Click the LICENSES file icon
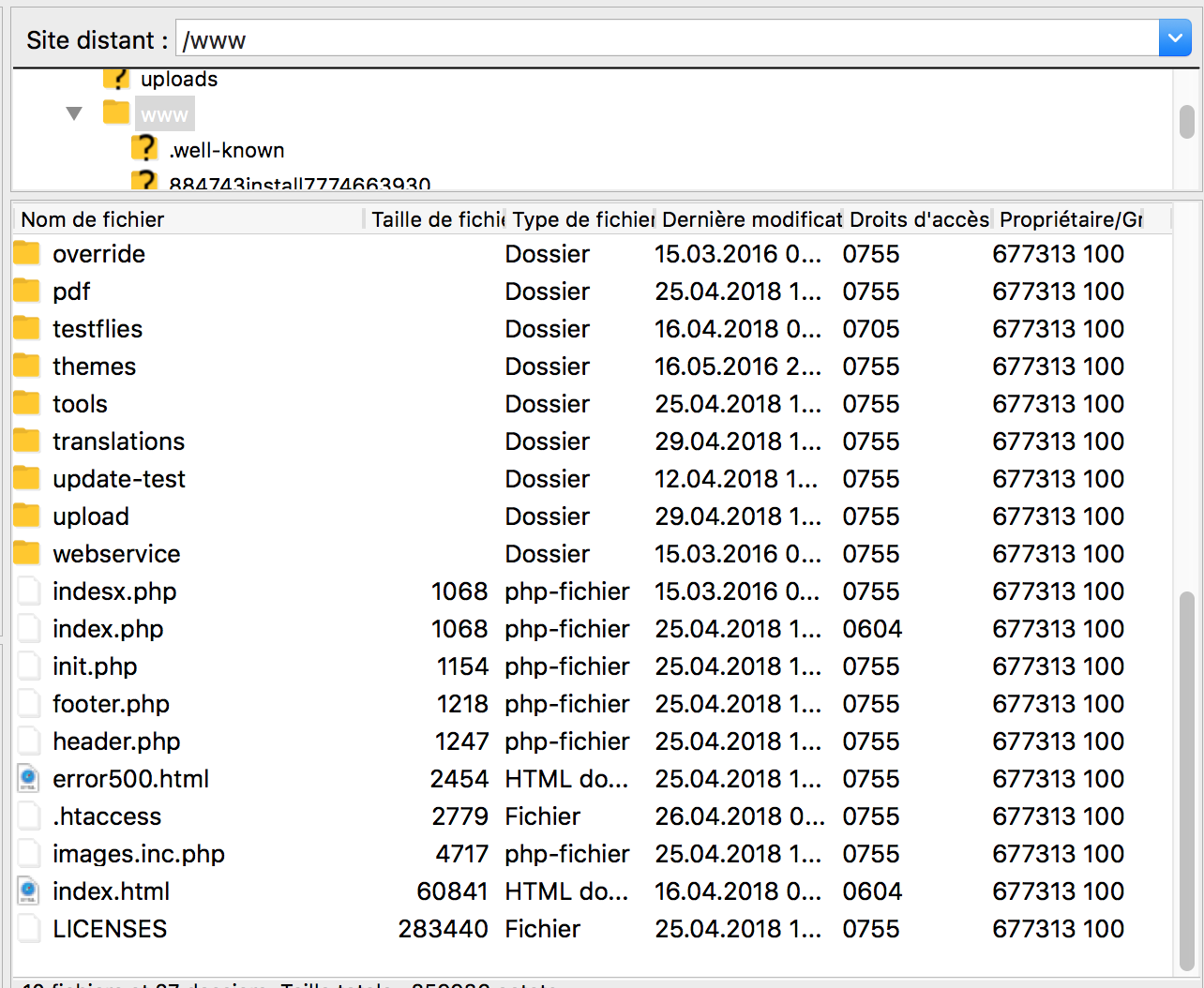The width and height of the screenshot is (1204, 988). [x=28, y=928]
